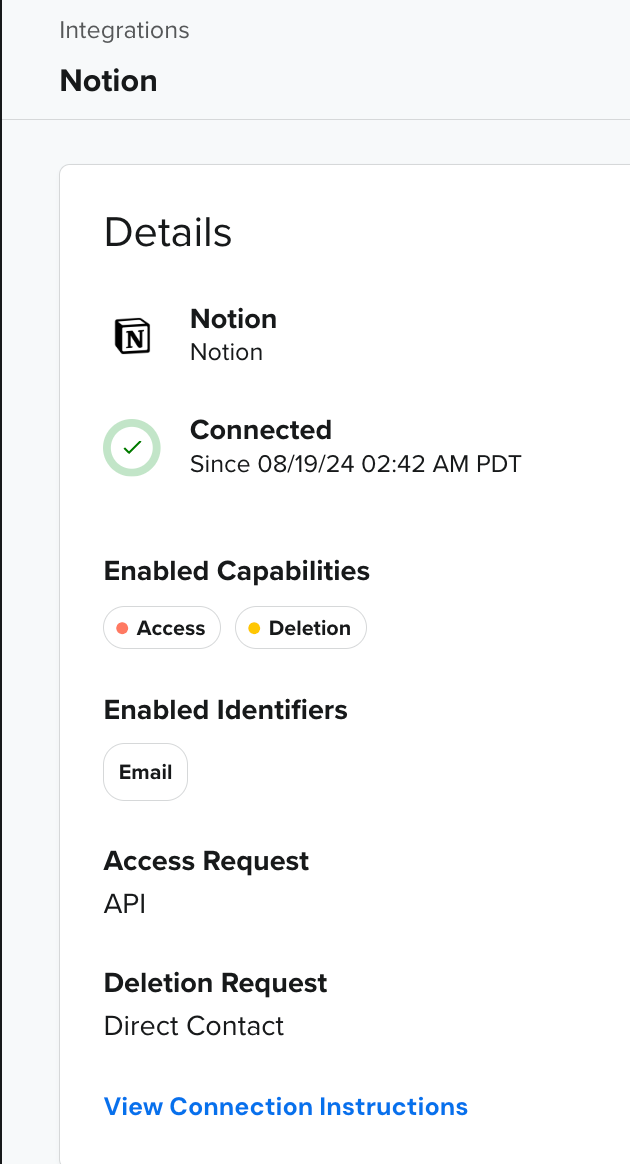The image size is (630, 1164).
Task: Click the Enabled Capabilities heading
Action: tap(237, 571)
